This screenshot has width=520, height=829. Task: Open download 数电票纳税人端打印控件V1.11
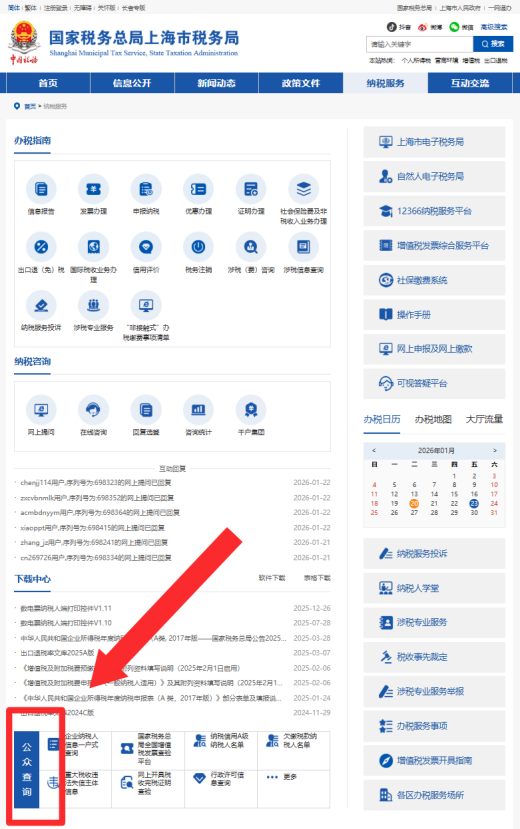point(66,608)
